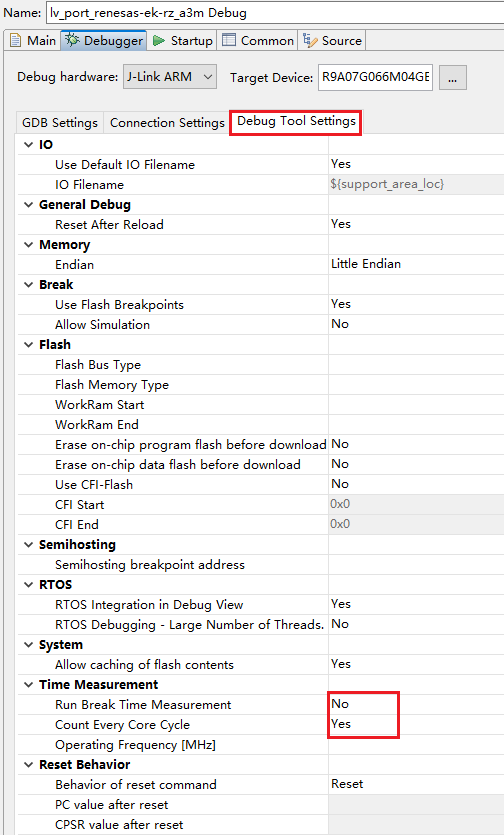The width and height of the screenshot is (504, 835).
Task: Click the Name input field
Action: pyautogui.click(x=275, y=13)
